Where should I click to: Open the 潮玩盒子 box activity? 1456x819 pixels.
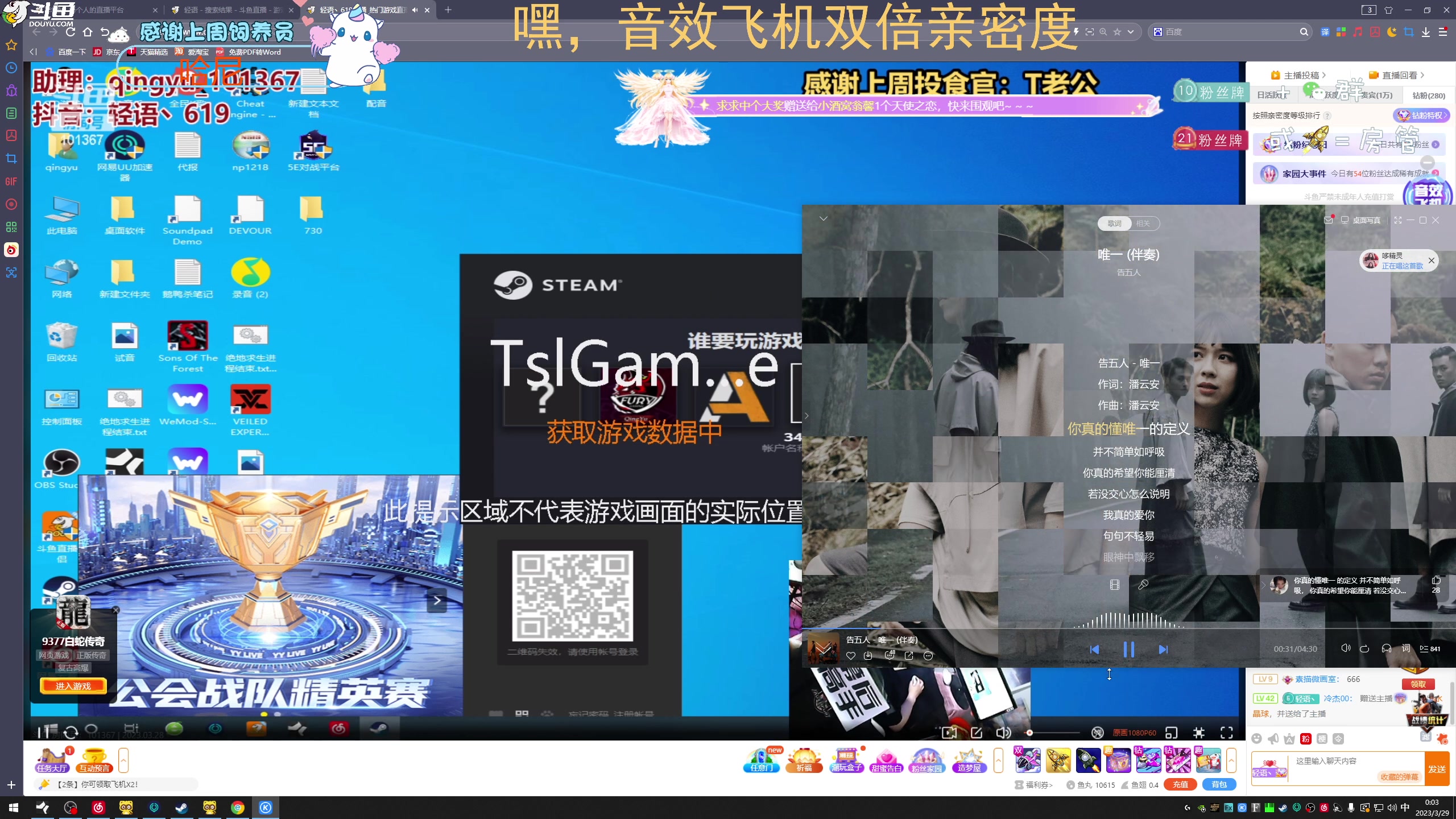[x=846, y=760]
